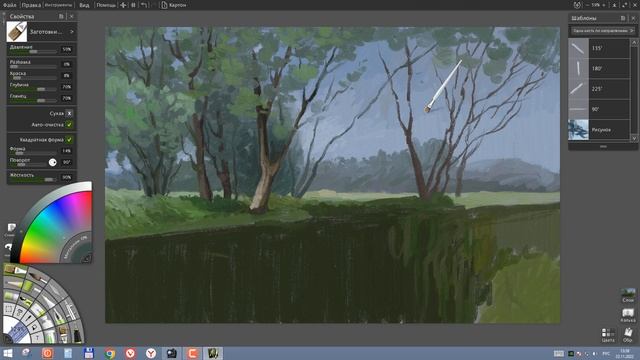Click the Давление 59% value field
The width and height of the screenshot is (640, 360).
(67, 49)
